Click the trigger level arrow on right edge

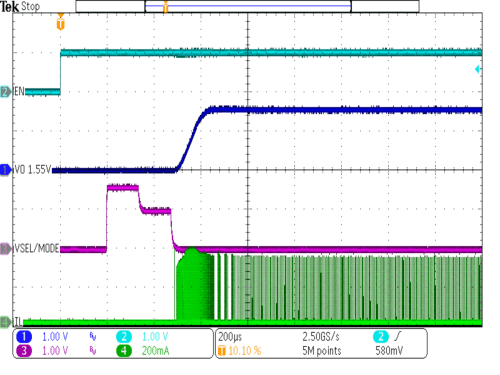pos(478,69)
